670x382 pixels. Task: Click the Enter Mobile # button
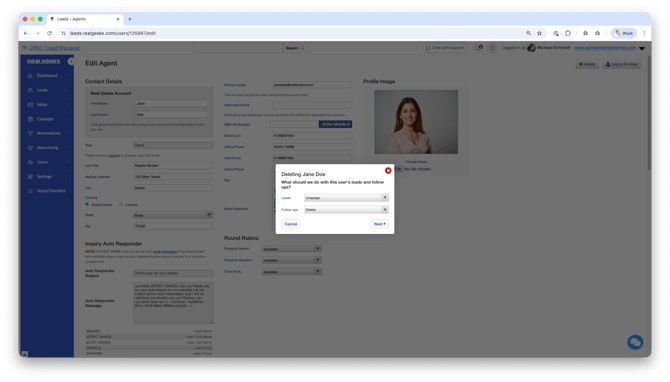click(x=335, y=124)
